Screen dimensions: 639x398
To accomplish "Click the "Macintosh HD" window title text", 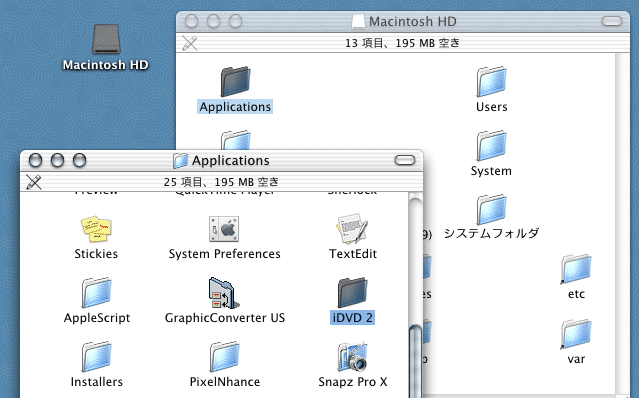I will [412, 21].
